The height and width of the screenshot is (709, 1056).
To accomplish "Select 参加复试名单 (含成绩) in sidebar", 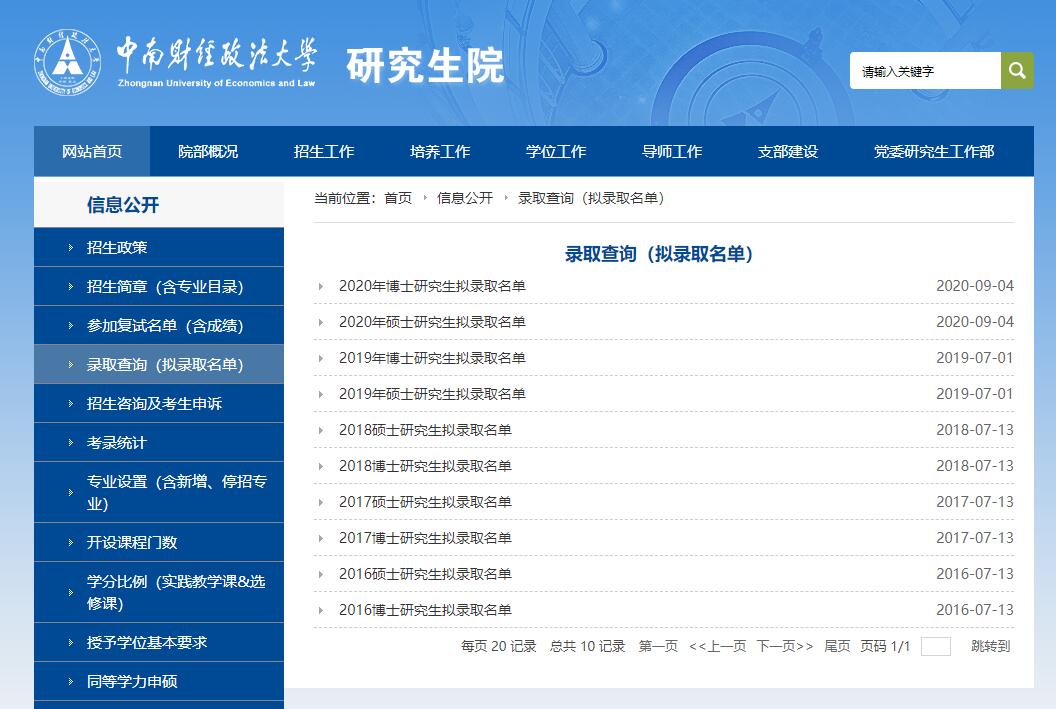I will 165,326.
